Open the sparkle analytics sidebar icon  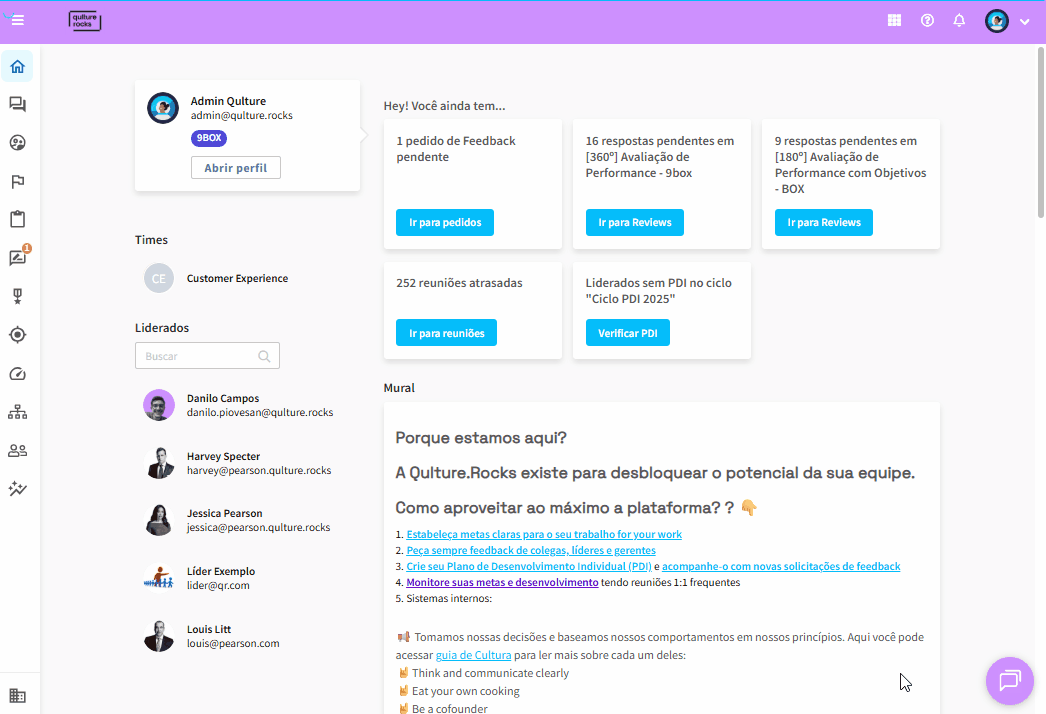click(x=17, y=488)
